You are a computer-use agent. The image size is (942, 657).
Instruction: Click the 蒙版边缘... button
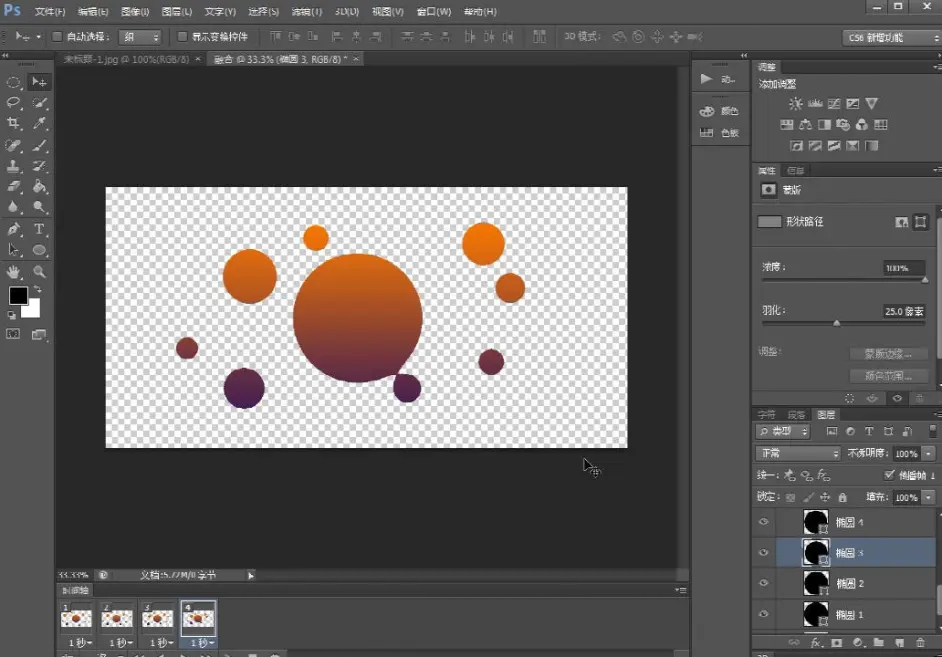(888, 354)
